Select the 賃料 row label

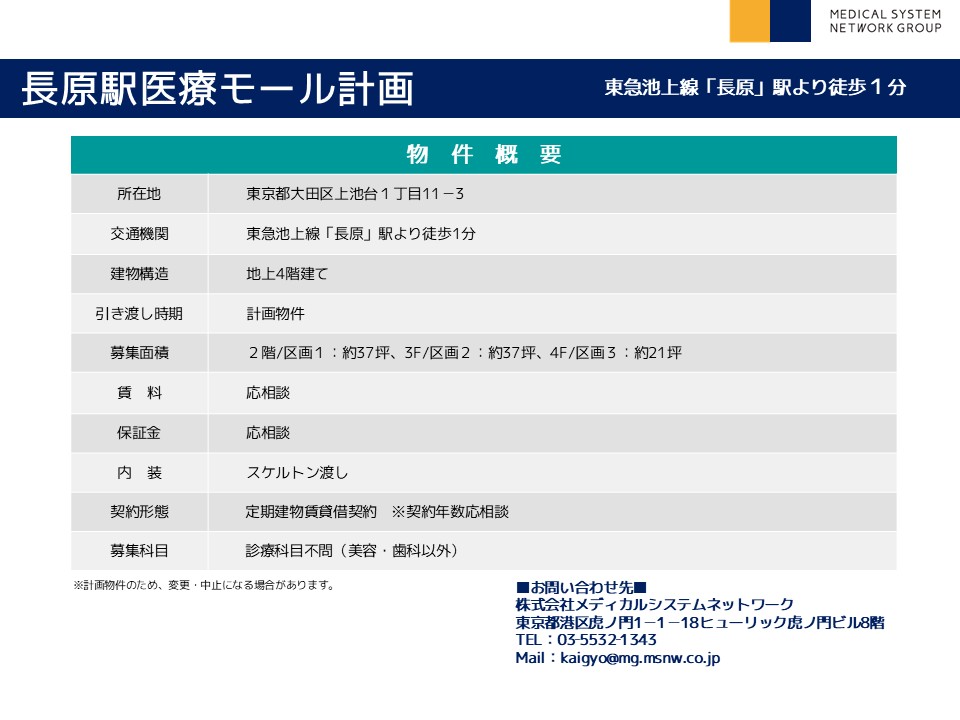click(x=139, y=393)
